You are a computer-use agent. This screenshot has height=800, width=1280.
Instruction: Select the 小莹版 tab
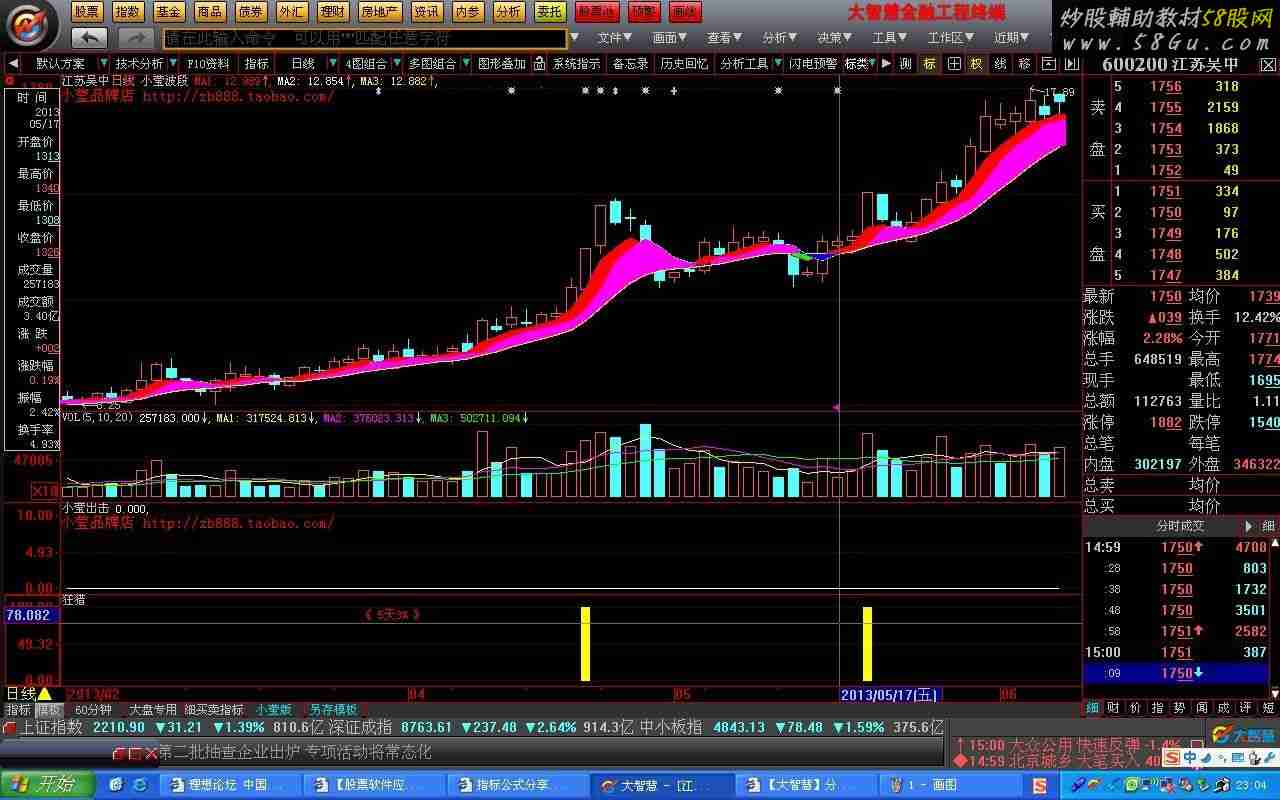273,709
